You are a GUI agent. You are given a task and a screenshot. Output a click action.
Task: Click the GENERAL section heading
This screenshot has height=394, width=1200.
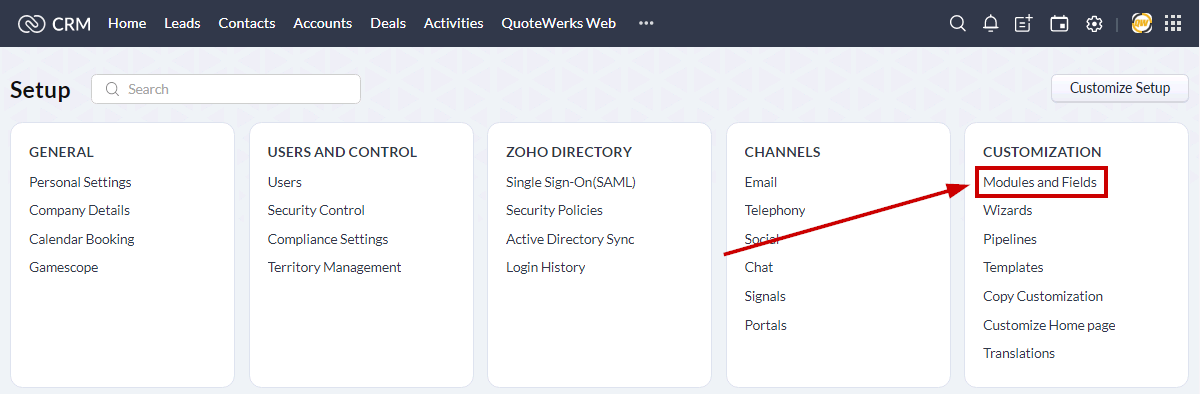click(x=61, y=152)
